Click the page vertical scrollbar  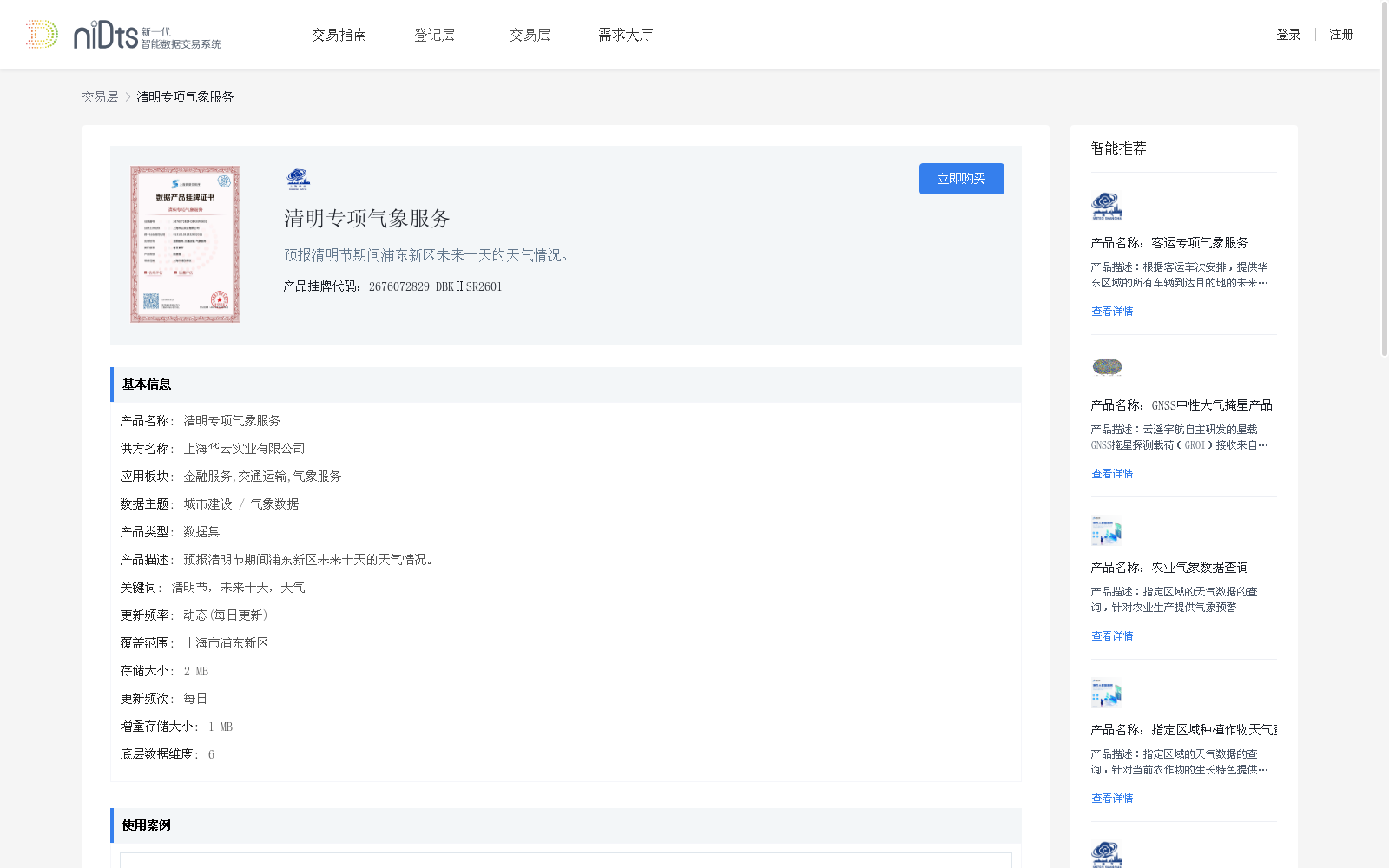click(x=1385, y=178)
